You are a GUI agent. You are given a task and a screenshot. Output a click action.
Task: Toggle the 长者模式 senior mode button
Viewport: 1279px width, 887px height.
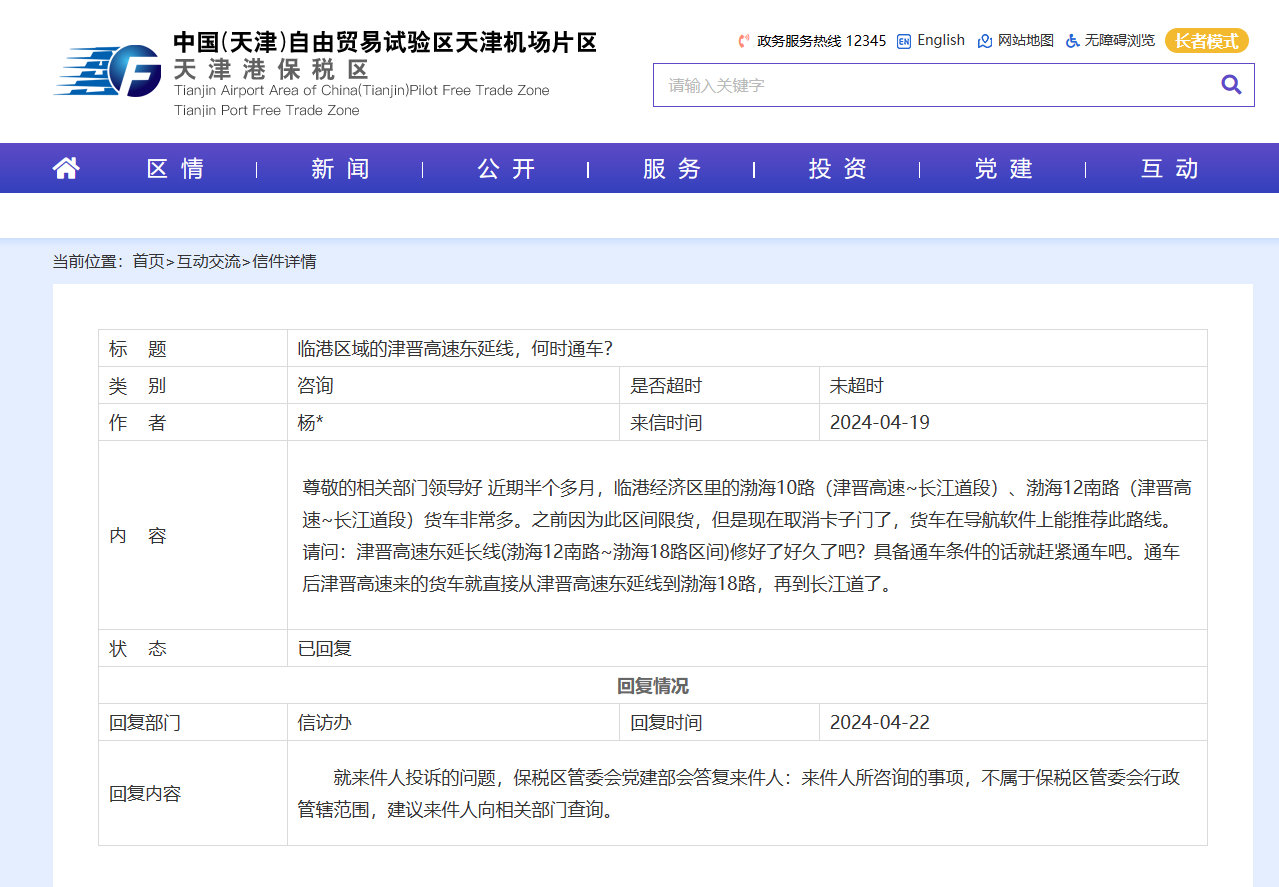tap(1206, 41)
